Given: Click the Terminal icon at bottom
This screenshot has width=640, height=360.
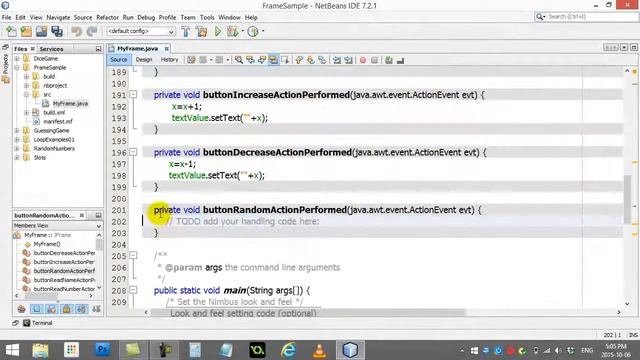Looking at the screenshot, I should click(27, 323).
